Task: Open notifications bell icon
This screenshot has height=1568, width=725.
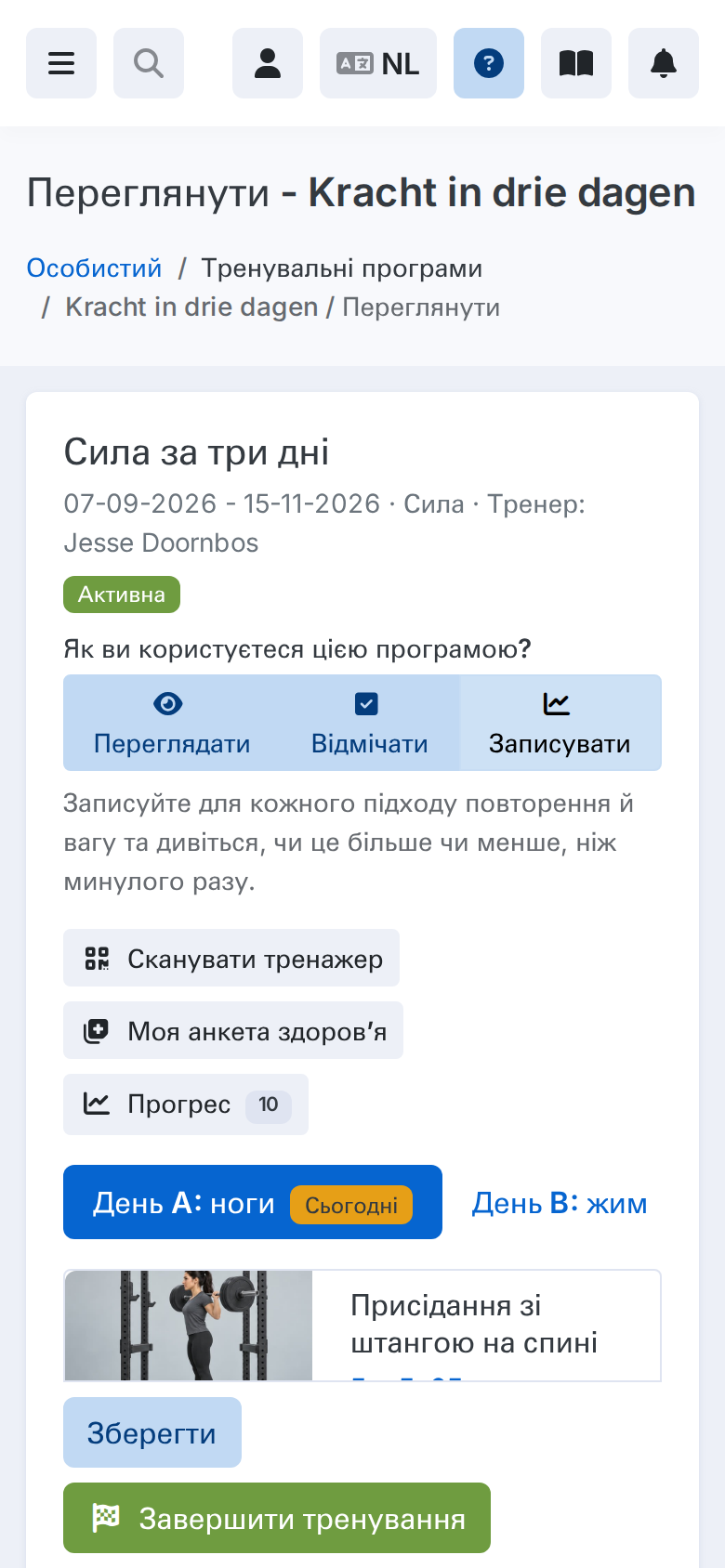Action: click(x=664, y=63)
